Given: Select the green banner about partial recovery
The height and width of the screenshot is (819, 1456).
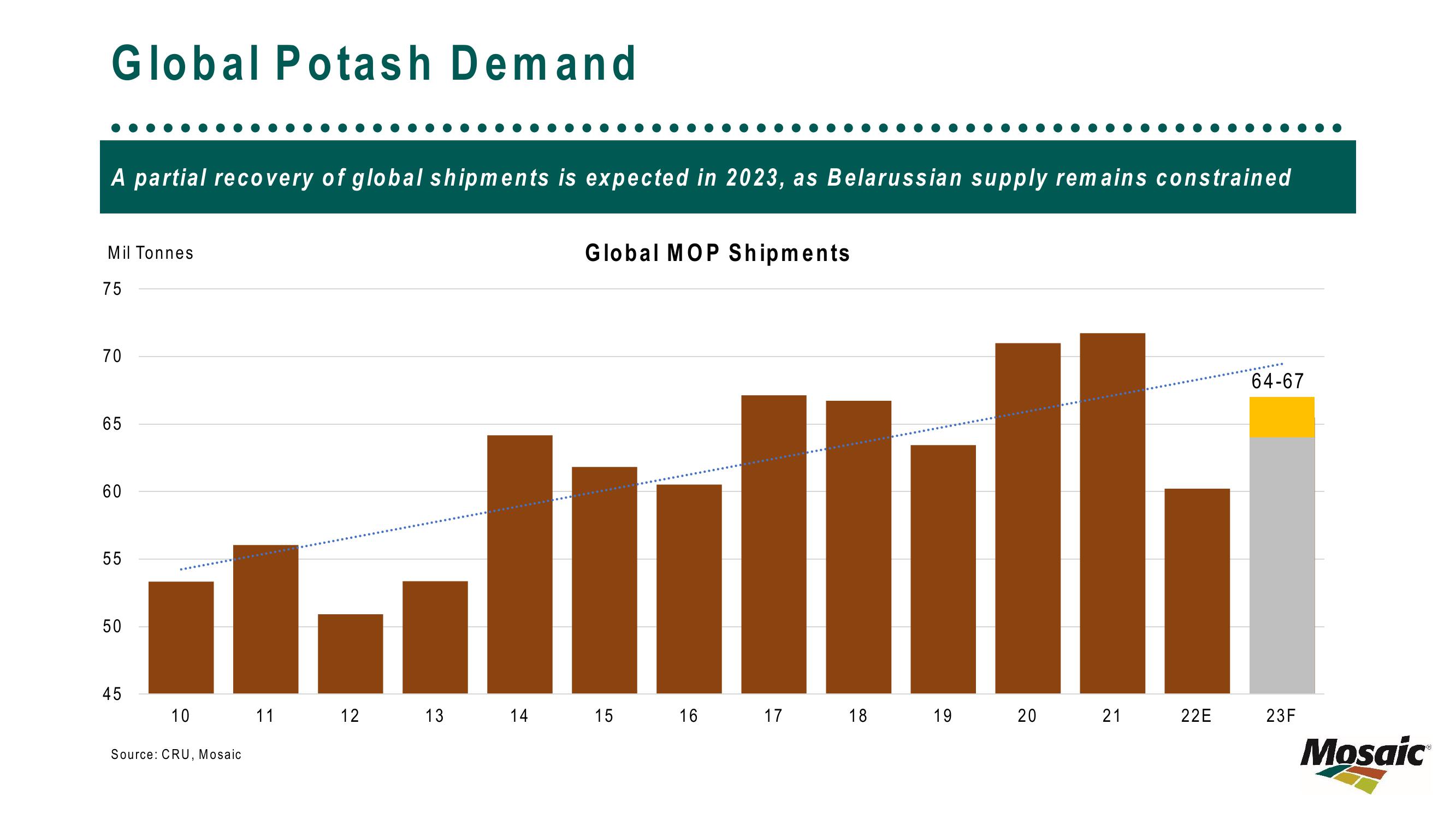Looking at the screenshot, I should tap(728, 177).
